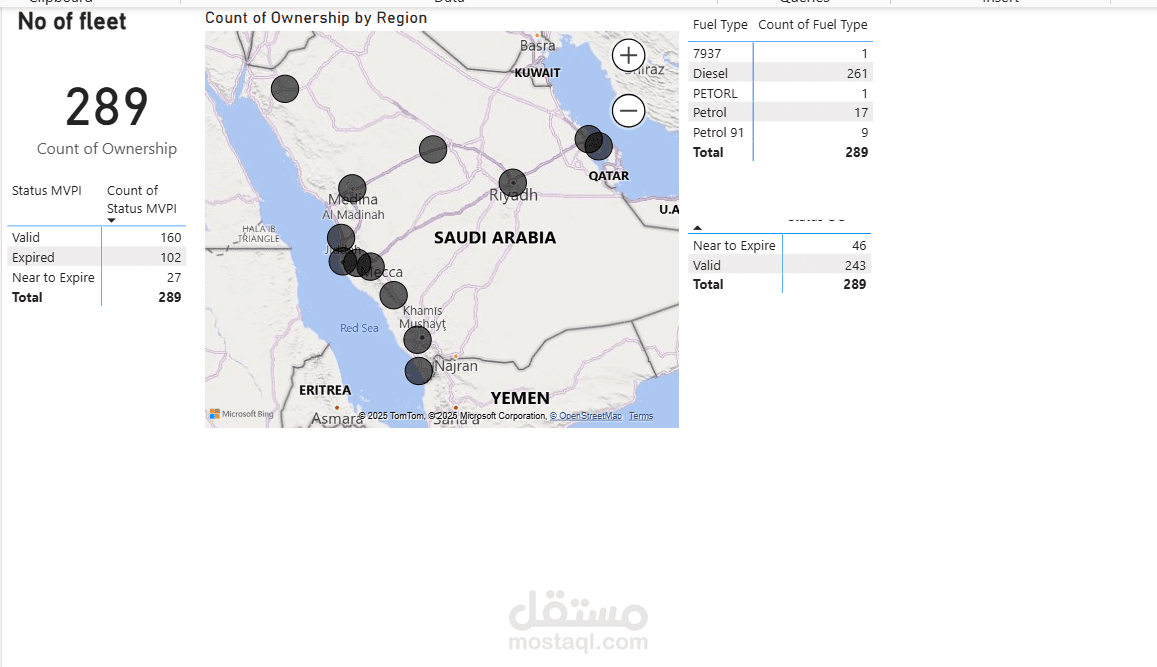Select the 7937 fuel type row

[780, 53]
